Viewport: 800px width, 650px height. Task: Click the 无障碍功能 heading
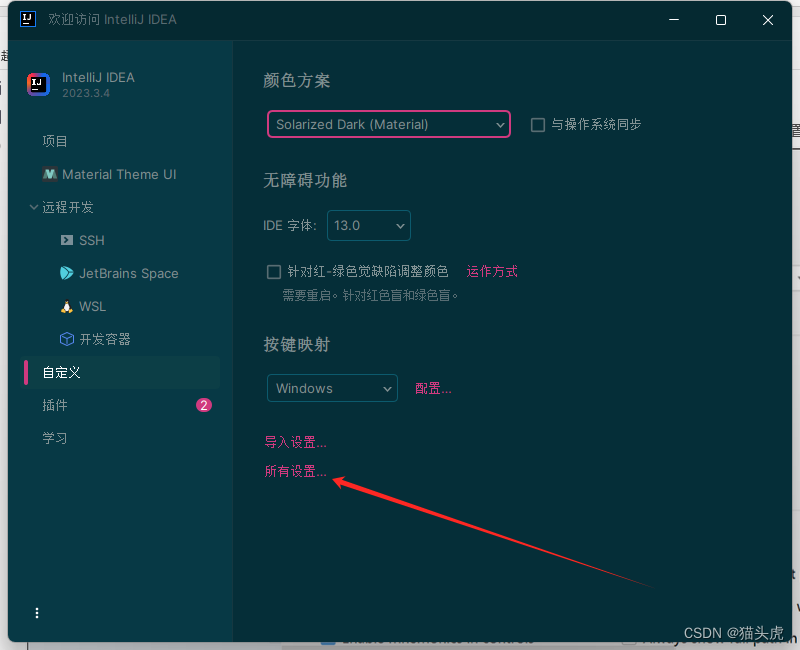tap(305, 180)
